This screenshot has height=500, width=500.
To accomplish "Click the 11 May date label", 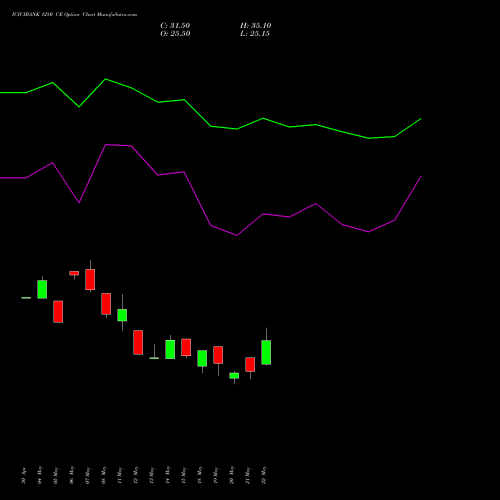I will pyautogui.click(x=120, y=475).
